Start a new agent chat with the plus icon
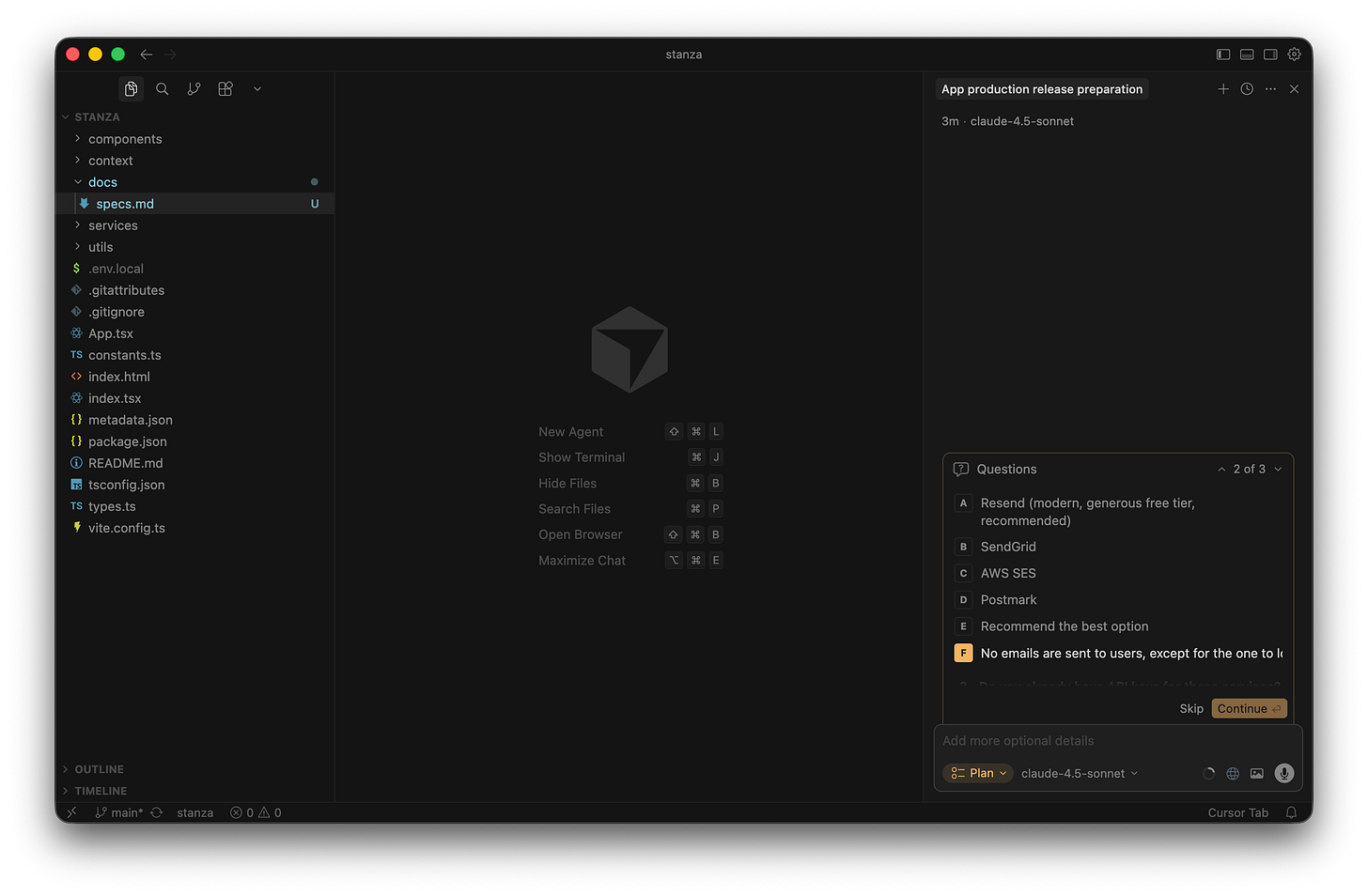The height and width of the screenshot is (896, 1368). pos(1223,88)
